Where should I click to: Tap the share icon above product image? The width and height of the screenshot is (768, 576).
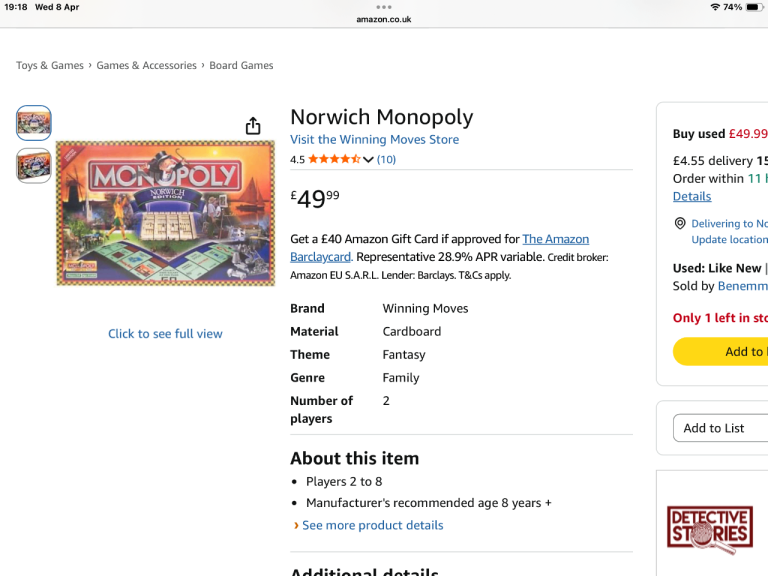(253, 125)
